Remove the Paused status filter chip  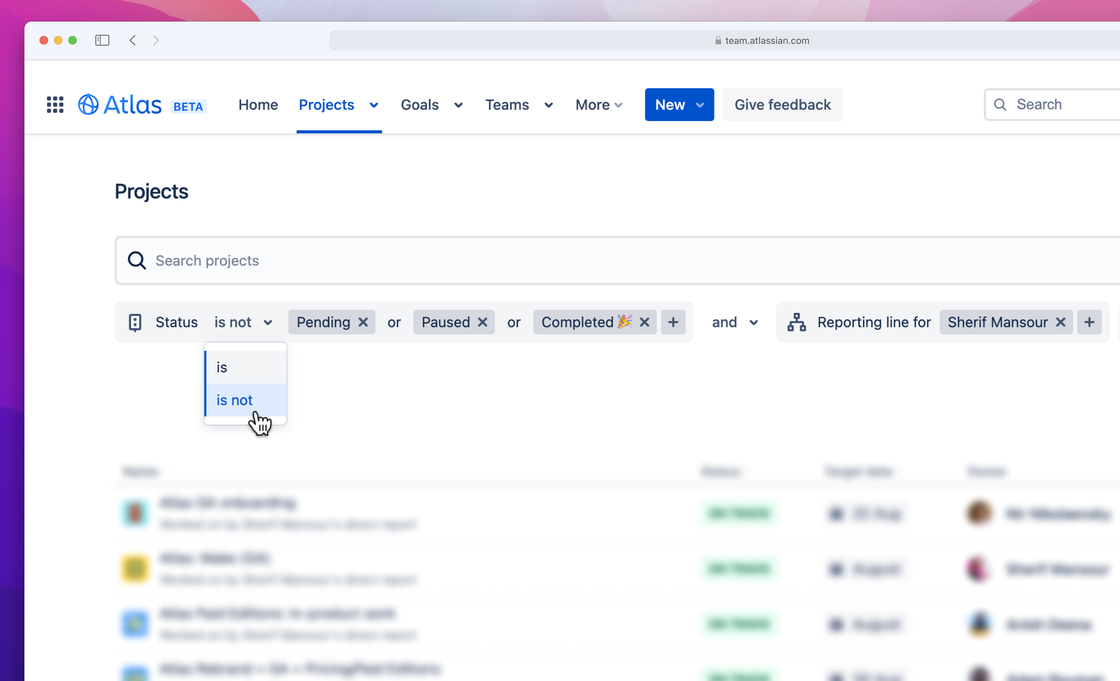(481, 322)
